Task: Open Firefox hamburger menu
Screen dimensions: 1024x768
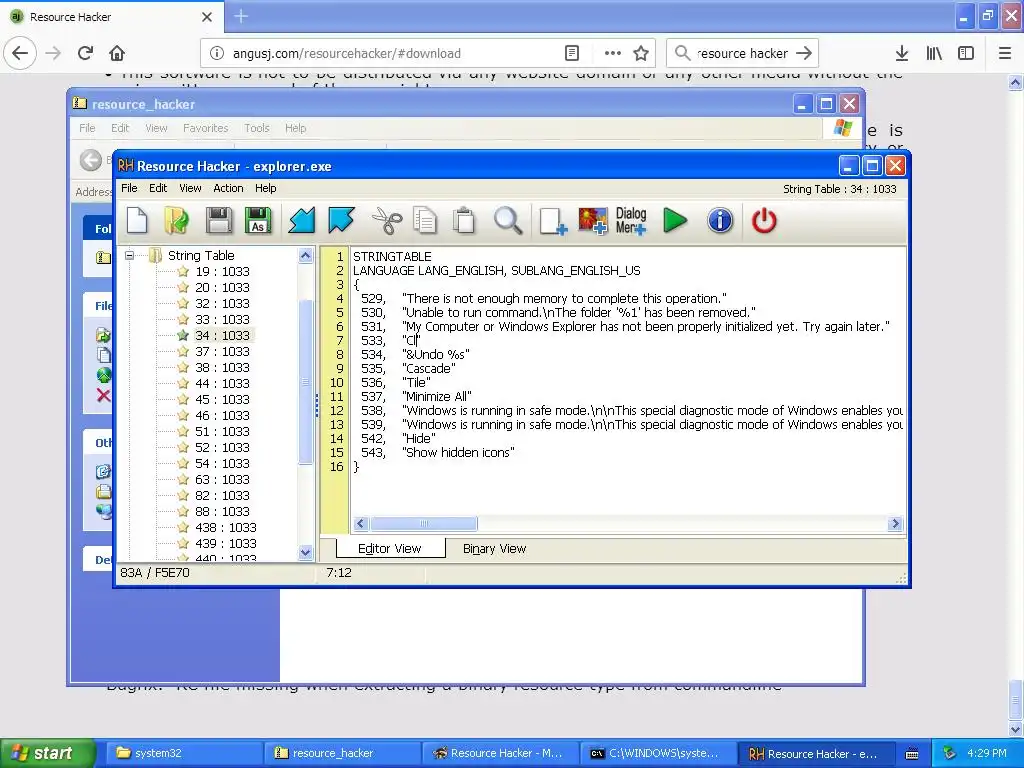Action: [x=1005, y=54]
